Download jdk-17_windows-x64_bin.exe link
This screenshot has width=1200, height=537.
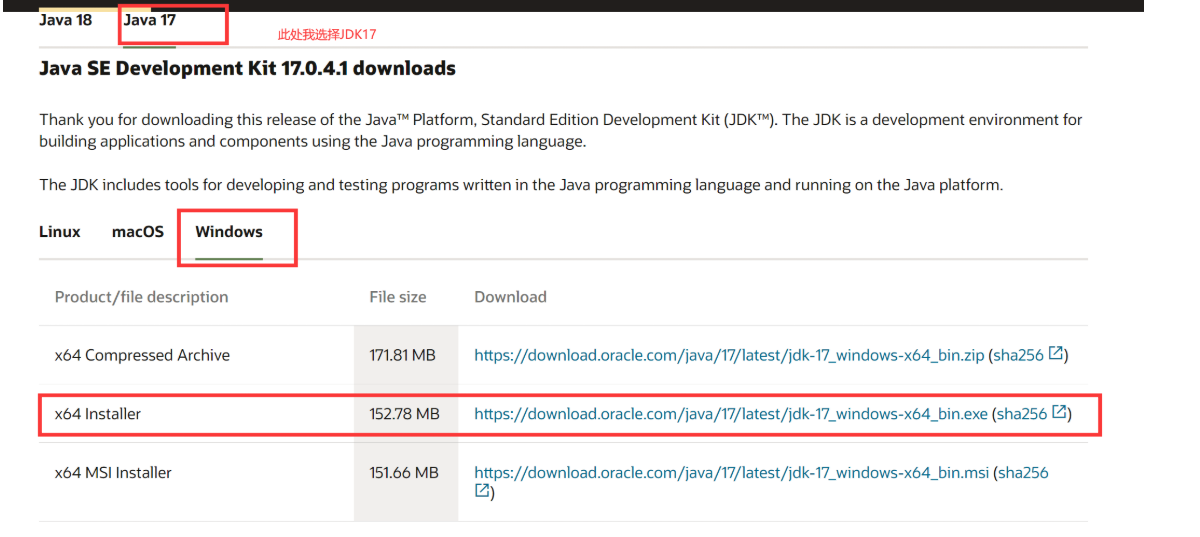click(731, 414)
